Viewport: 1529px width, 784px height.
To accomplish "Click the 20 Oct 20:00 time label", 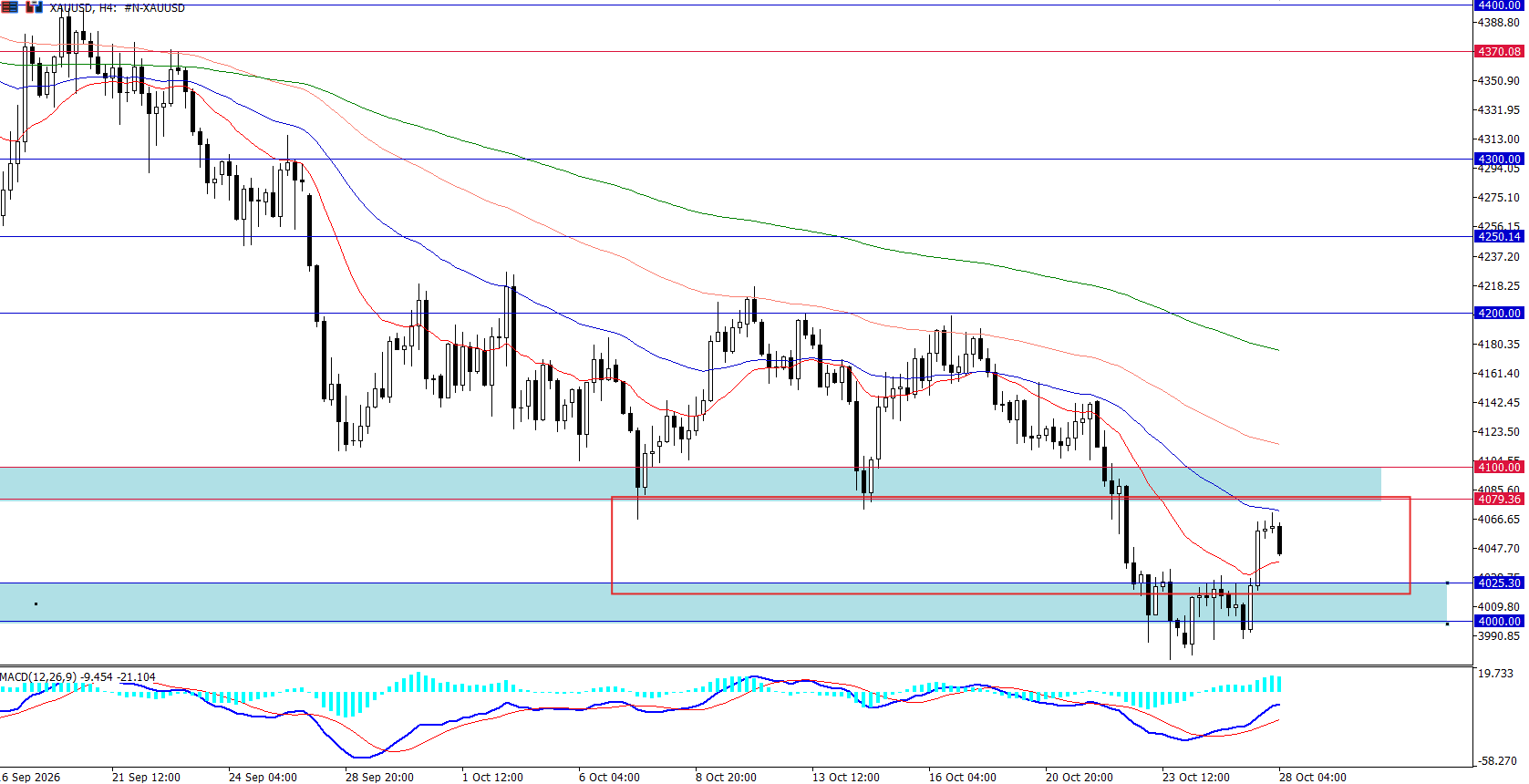I will pos(1080,778).
